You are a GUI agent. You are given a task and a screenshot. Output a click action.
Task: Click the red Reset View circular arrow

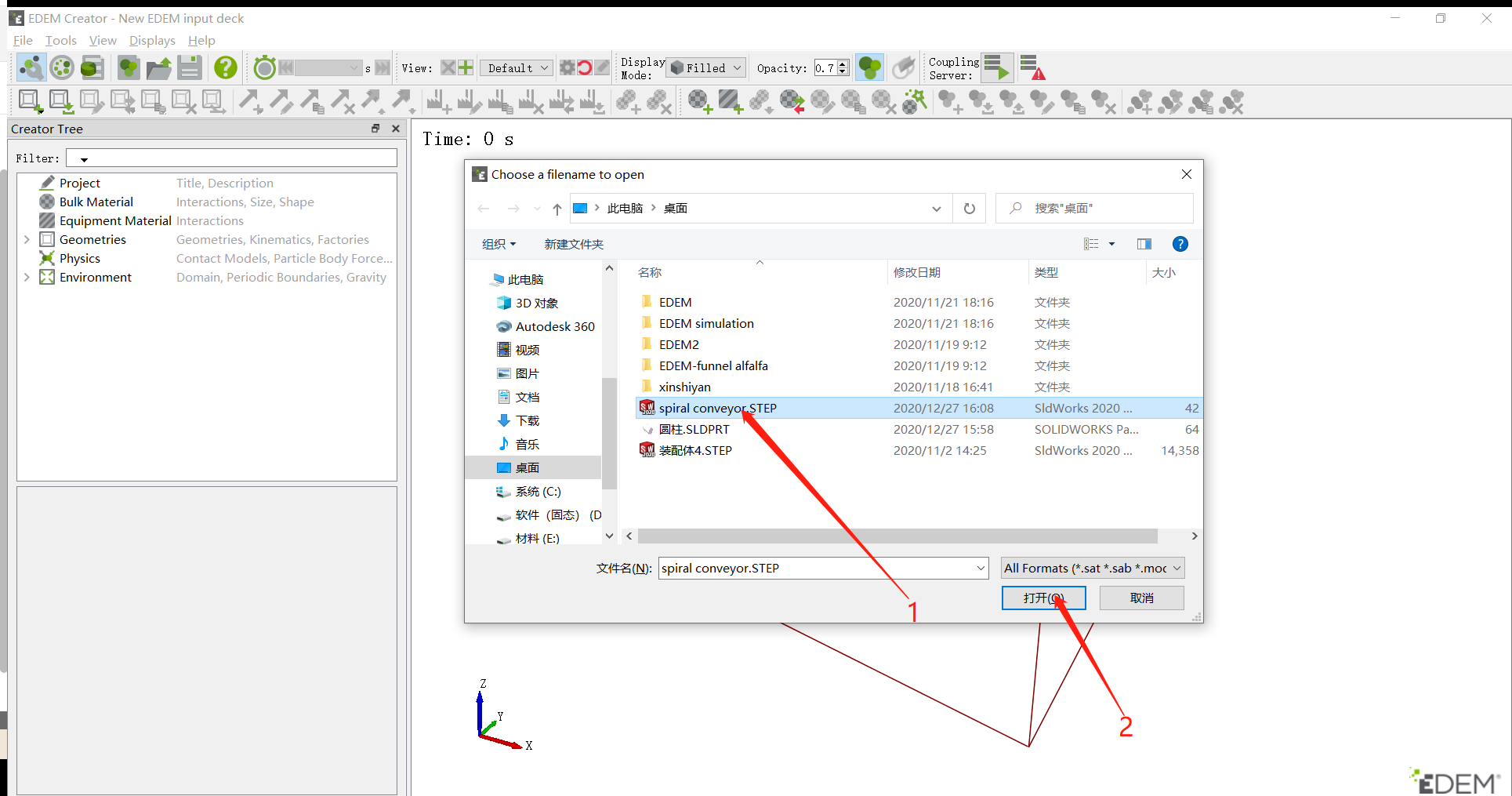585,68
